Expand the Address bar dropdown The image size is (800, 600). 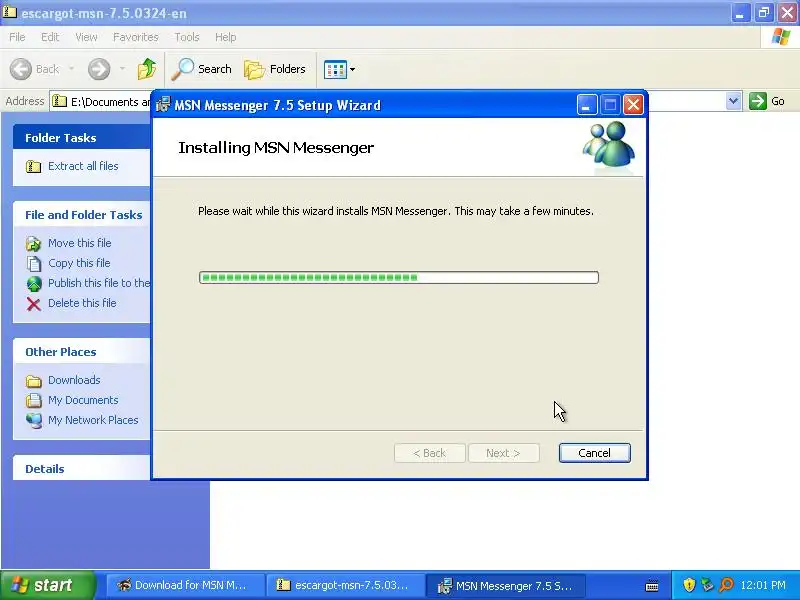coord(733,101)
